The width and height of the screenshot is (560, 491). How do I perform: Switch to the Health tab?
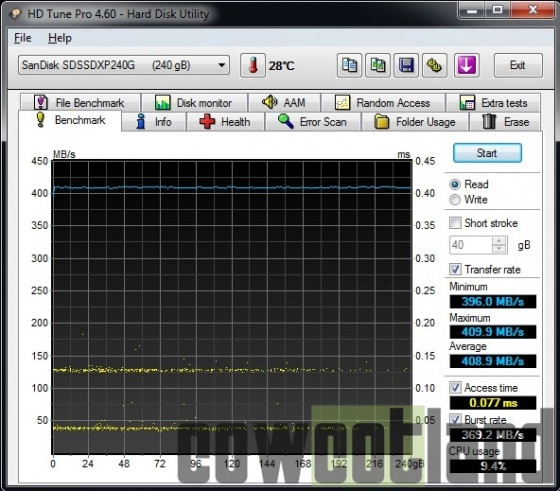click(225, 122)
